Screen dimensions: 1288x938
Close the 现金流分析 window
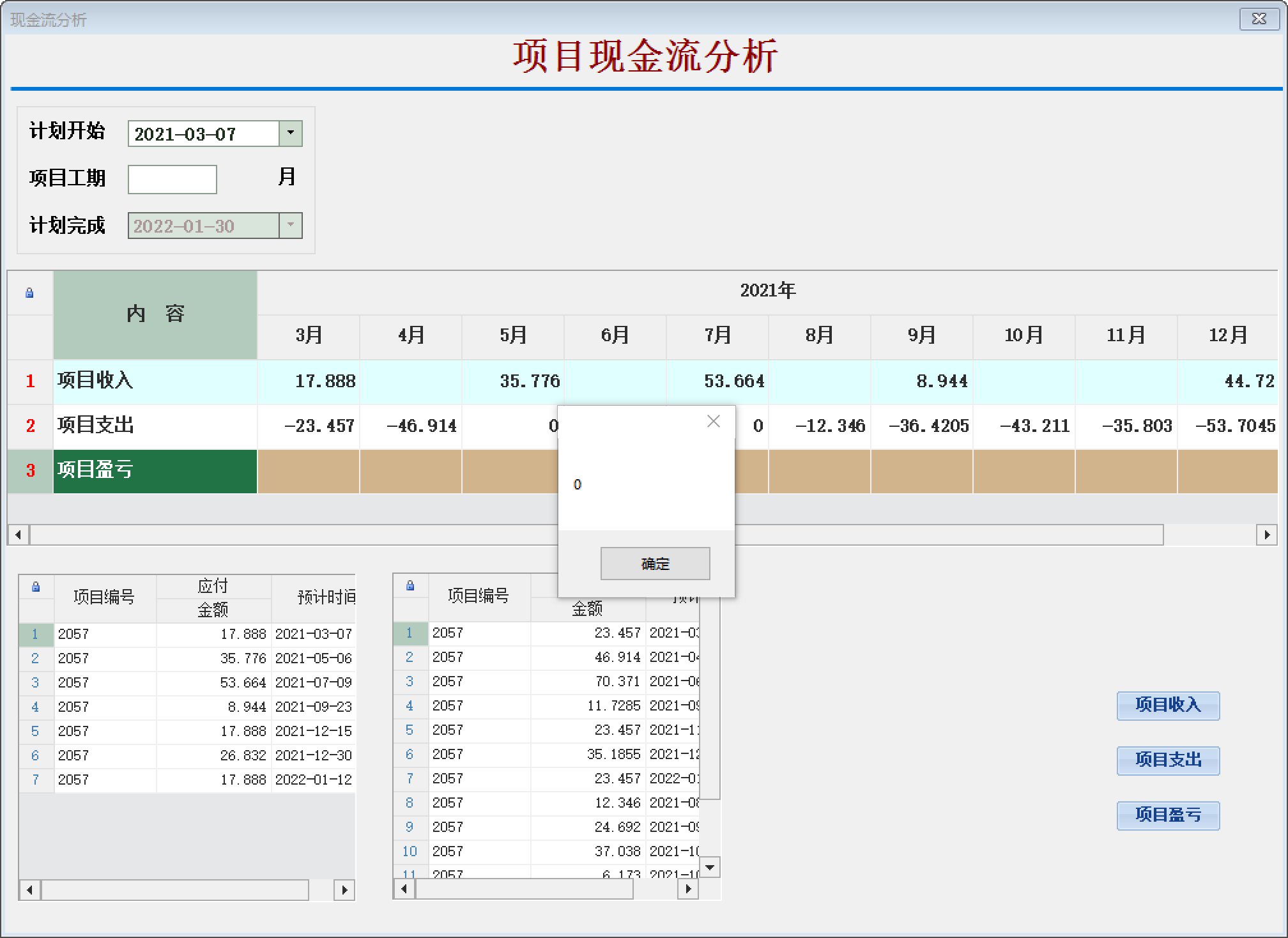point(1259,19)
